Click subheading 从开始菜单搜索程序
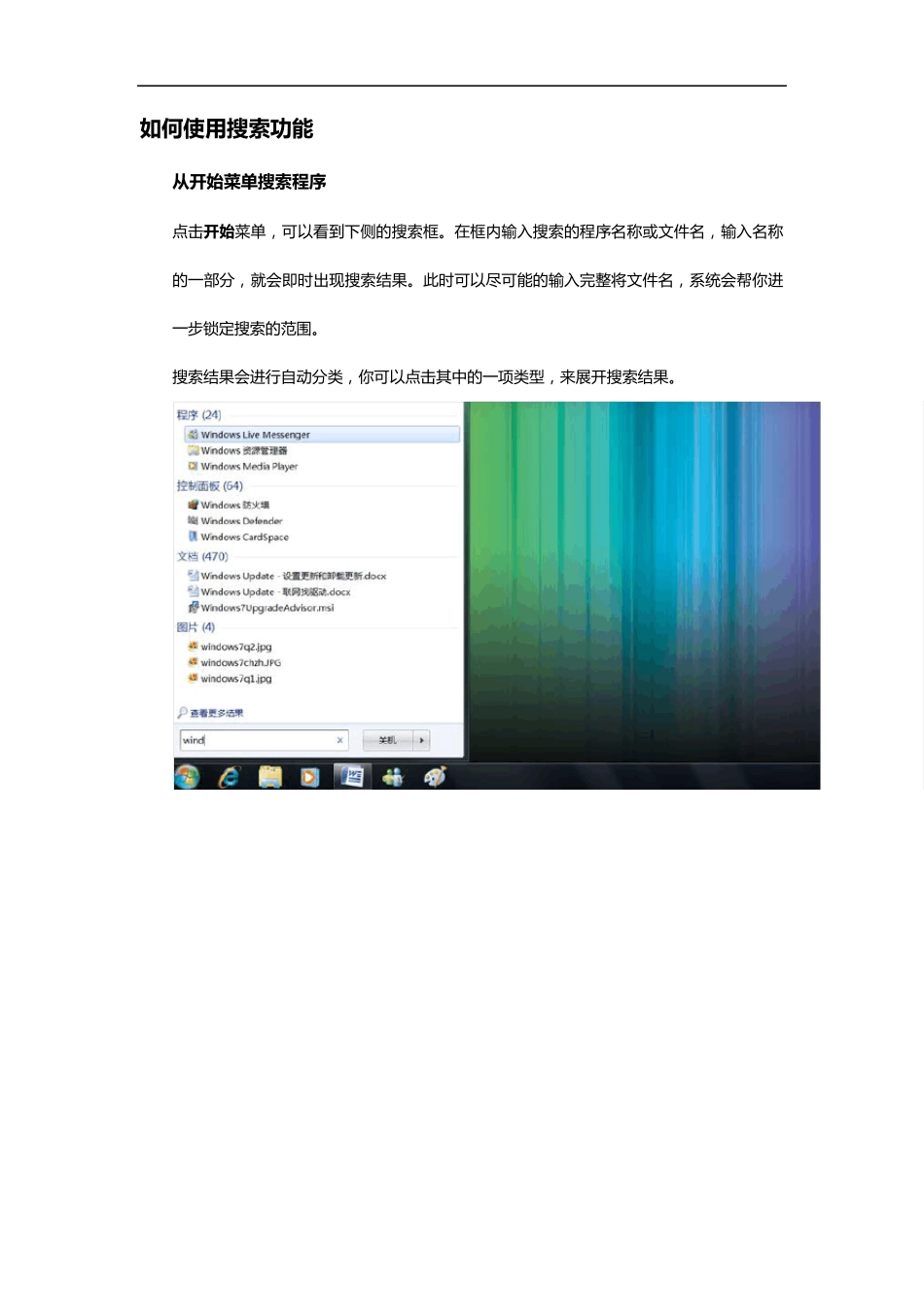This screenshot has width=924, height=1307. click(249, 182)
